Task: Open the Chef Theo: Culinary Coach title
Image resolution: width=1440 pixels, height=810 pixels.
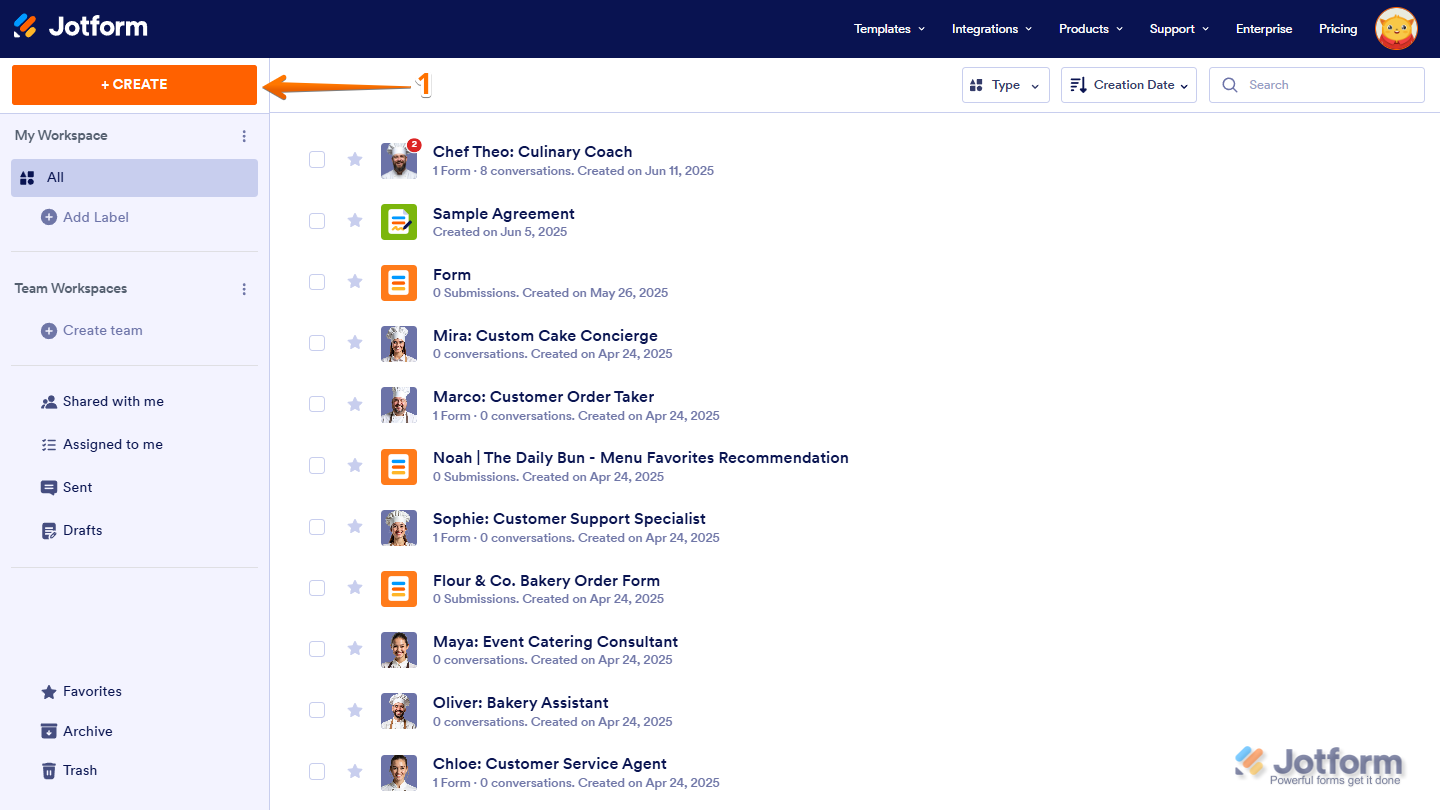Action: pyautogui.click(x=532, y=152)
